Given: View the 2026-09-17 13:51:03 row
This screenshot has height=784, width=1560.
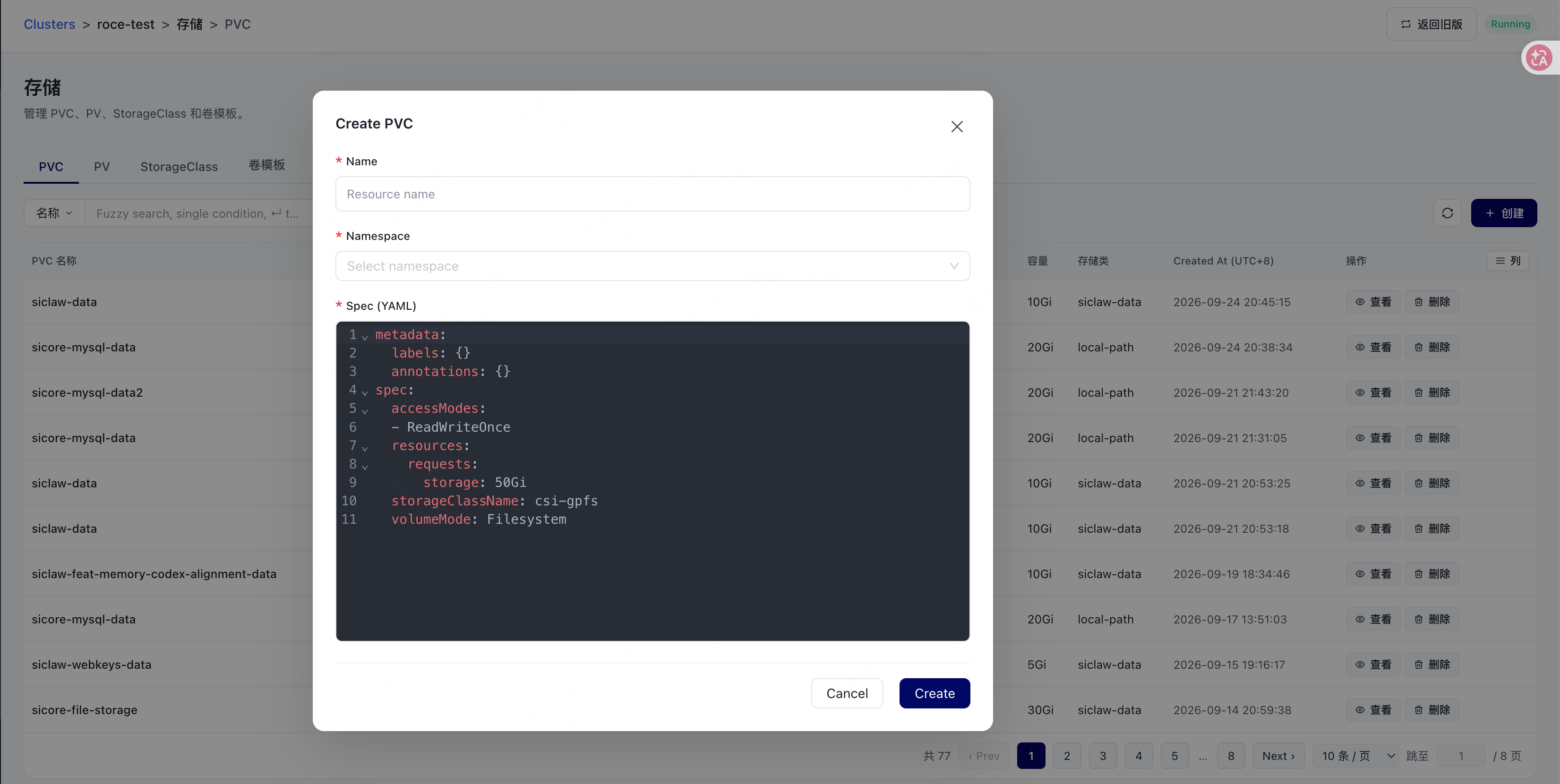Looking at the screenshot, I should coord(1373,619).
